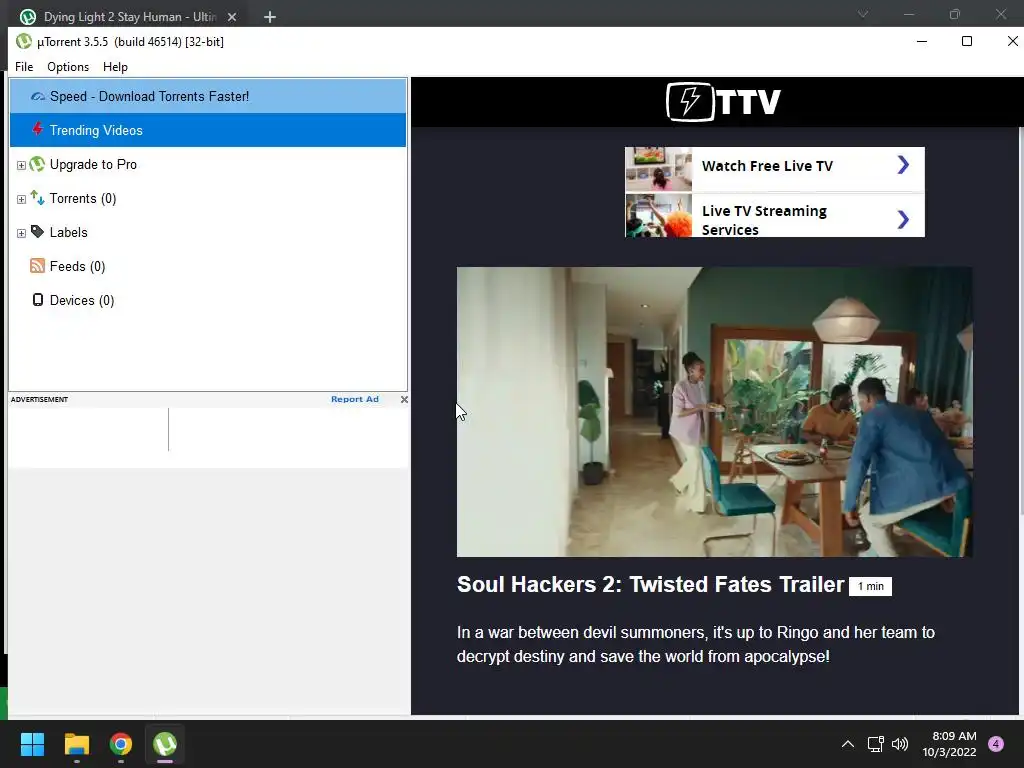Click the red lightning icon beside Trending Videos
This screenshot has height=768, width=1024.
(x=38, y=129)
